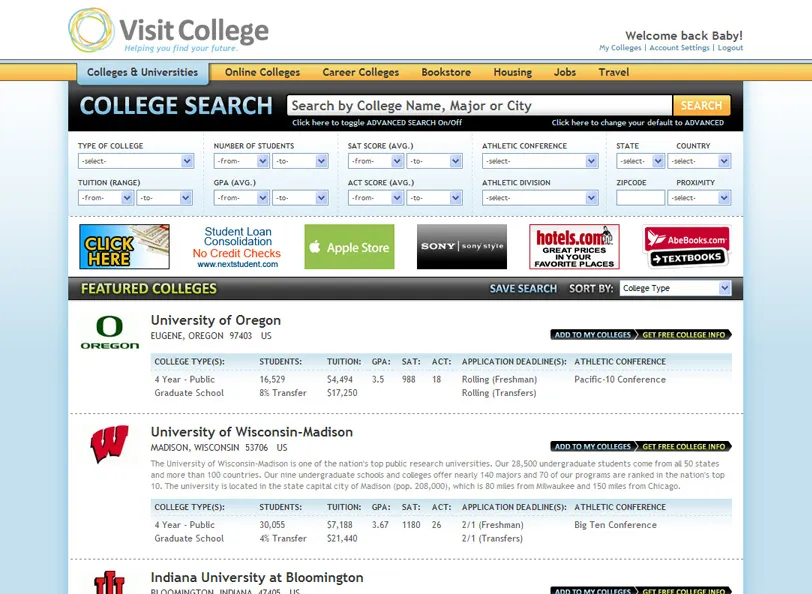Screen dimensions: 812x594
Task: Open Indiana University at Bloomington title
Action: tap(257, 577)
